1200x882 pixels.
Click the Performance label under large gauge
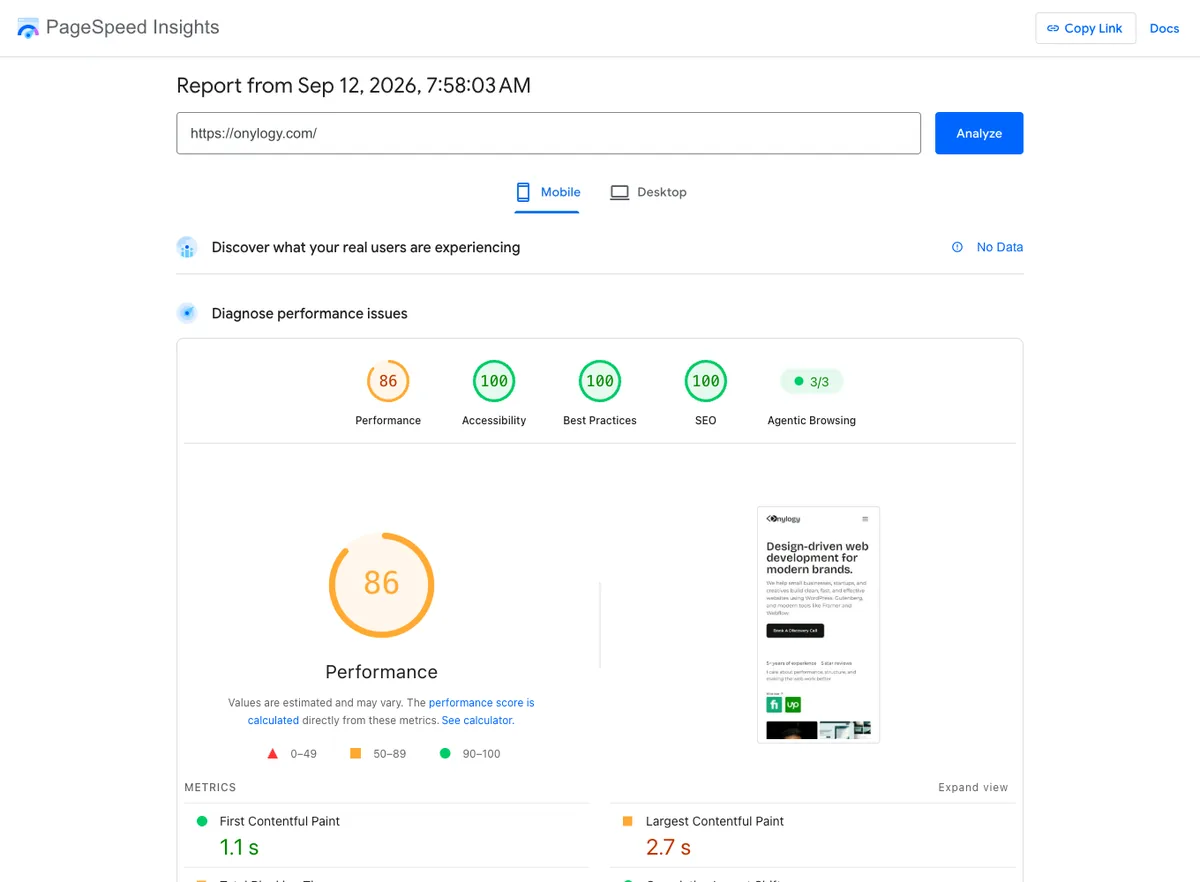381,672
